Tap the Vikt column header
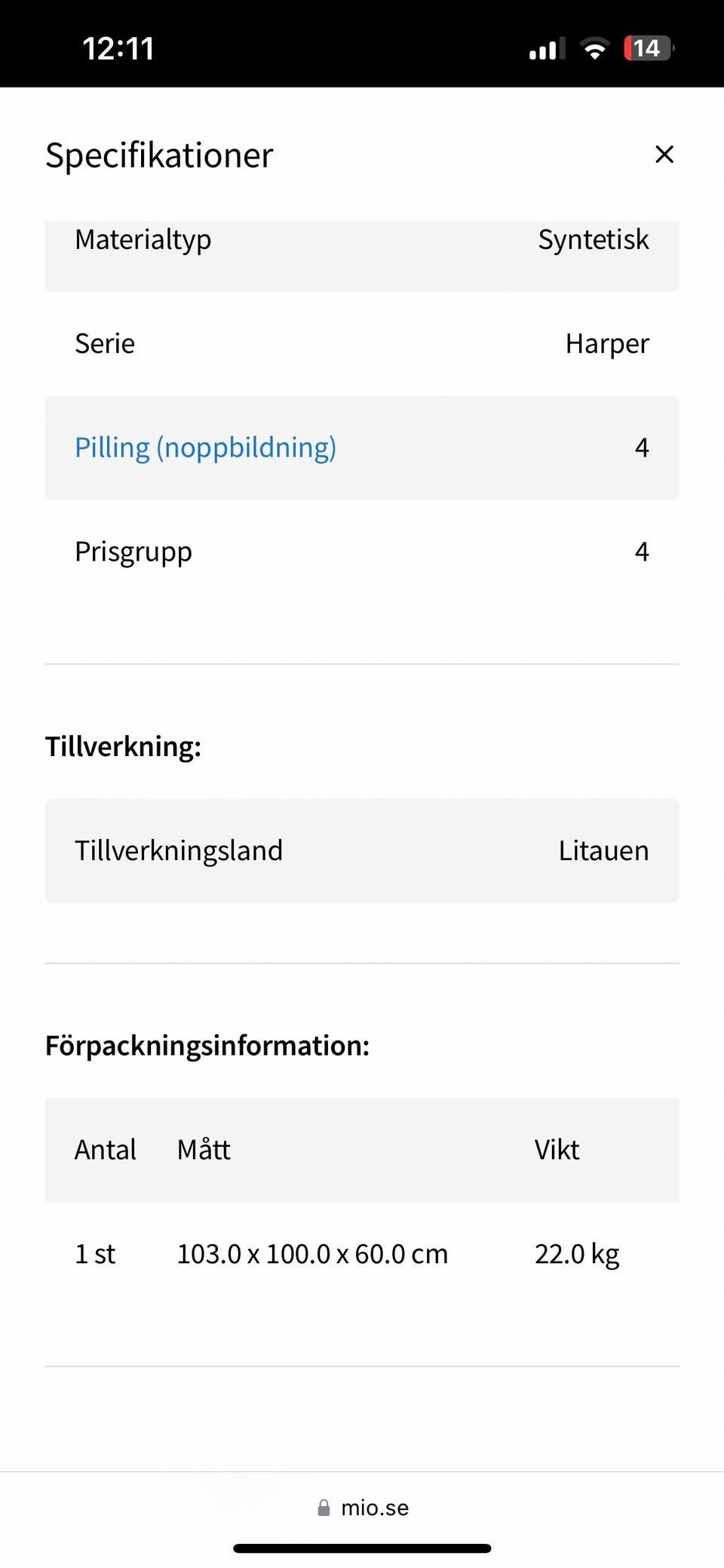The height and width of the screenshot is (1568, 724). click(557, 1150)
